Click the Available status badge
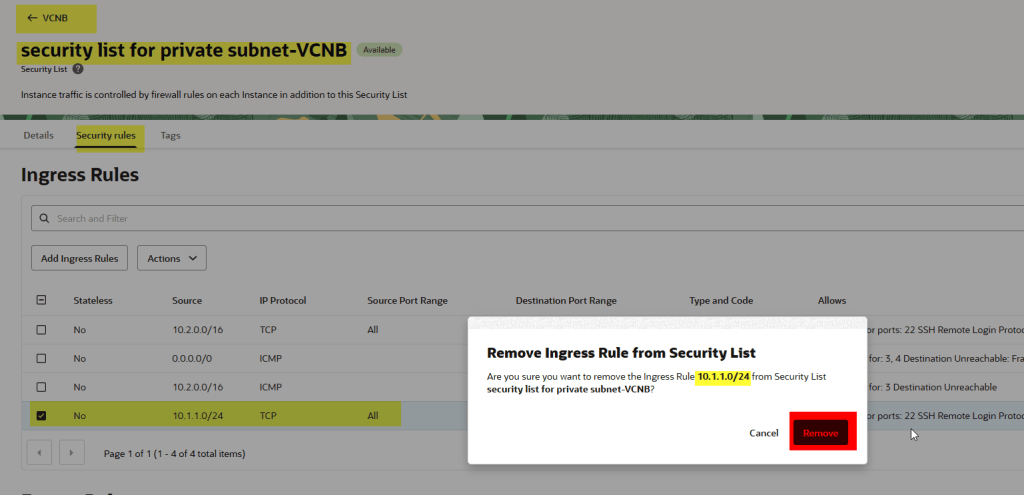 (x=379, y=50)
